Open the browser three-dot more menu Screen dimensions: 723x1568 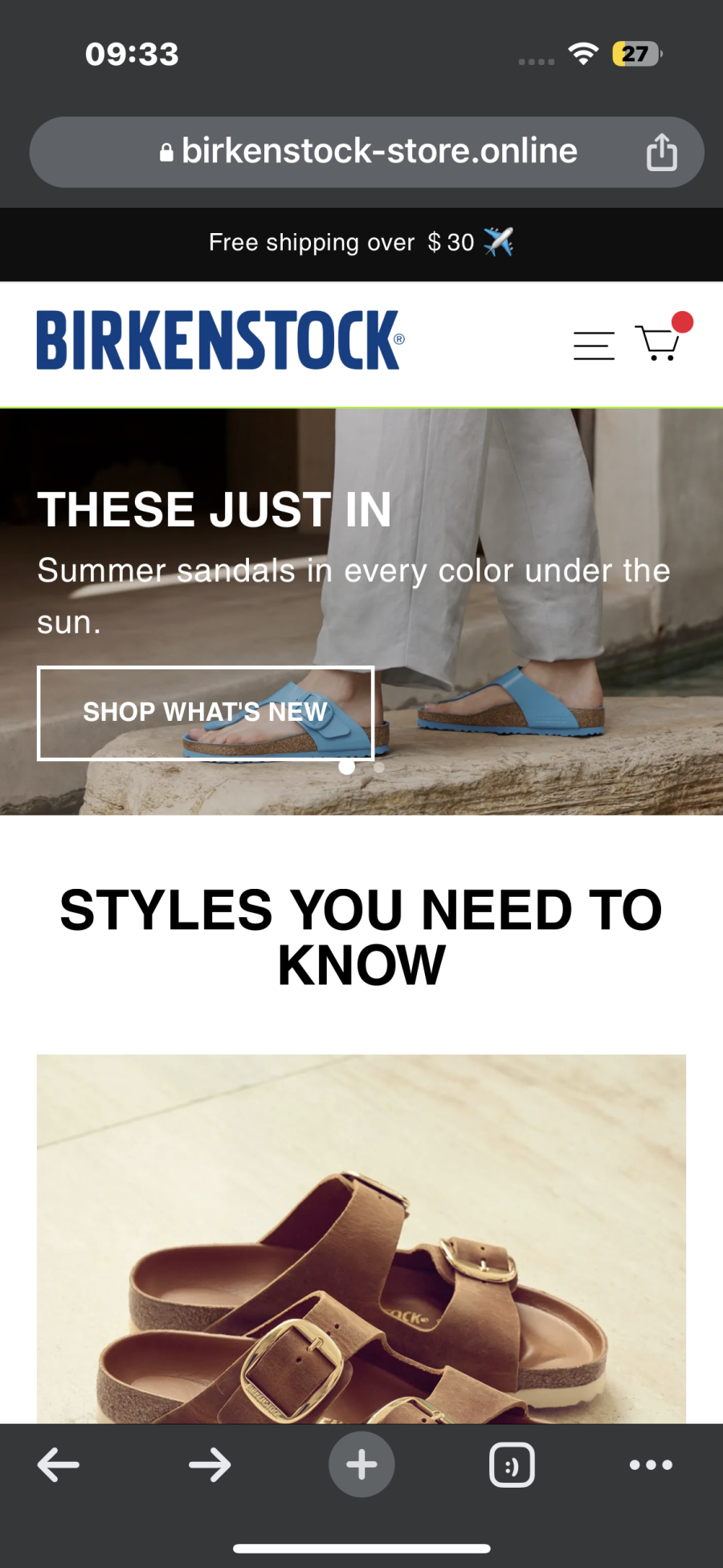pyautogui.click(x=651, y=1464)
